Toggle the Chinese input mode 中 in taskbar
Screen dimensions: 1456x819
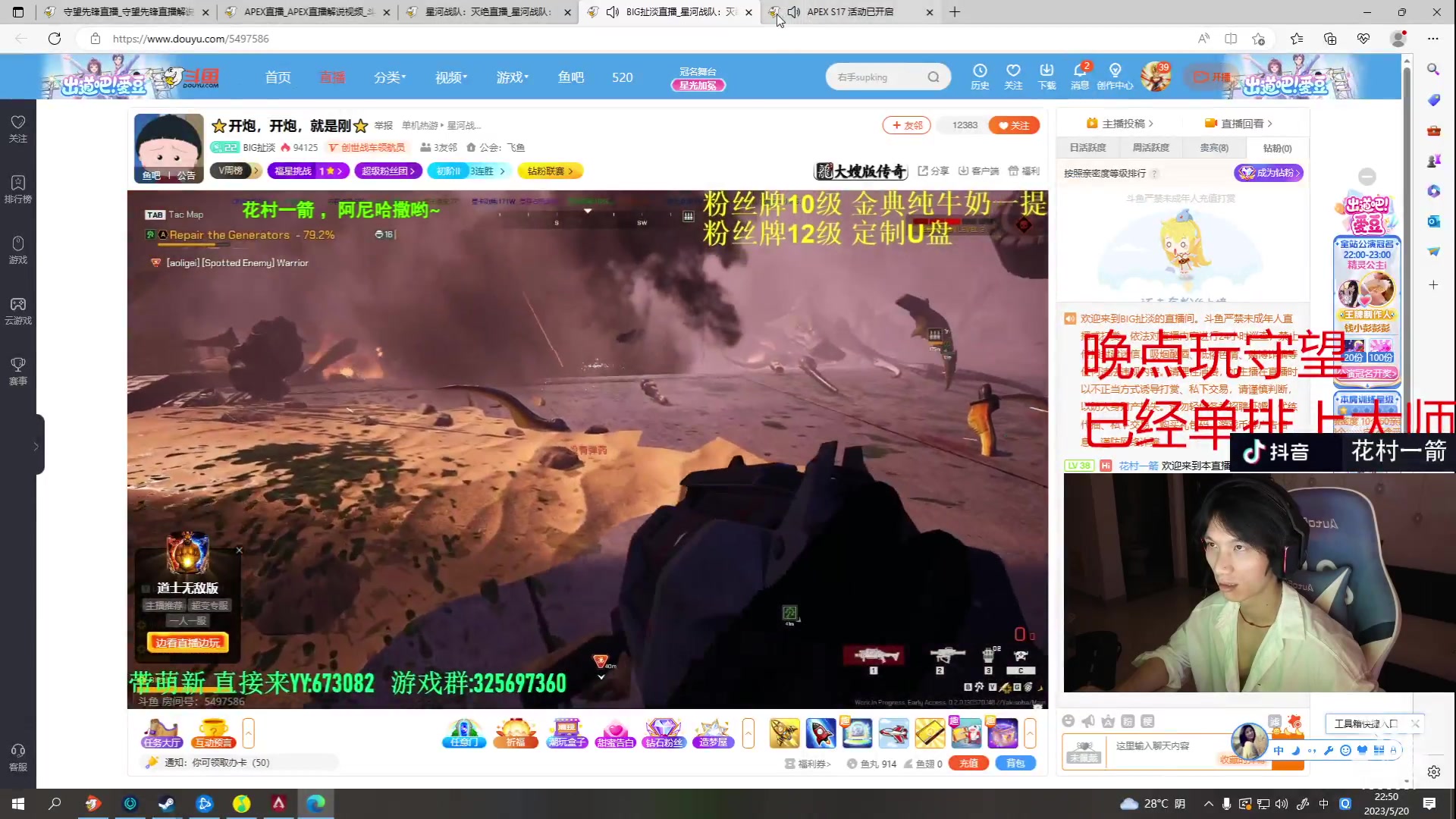point(1323,804)
